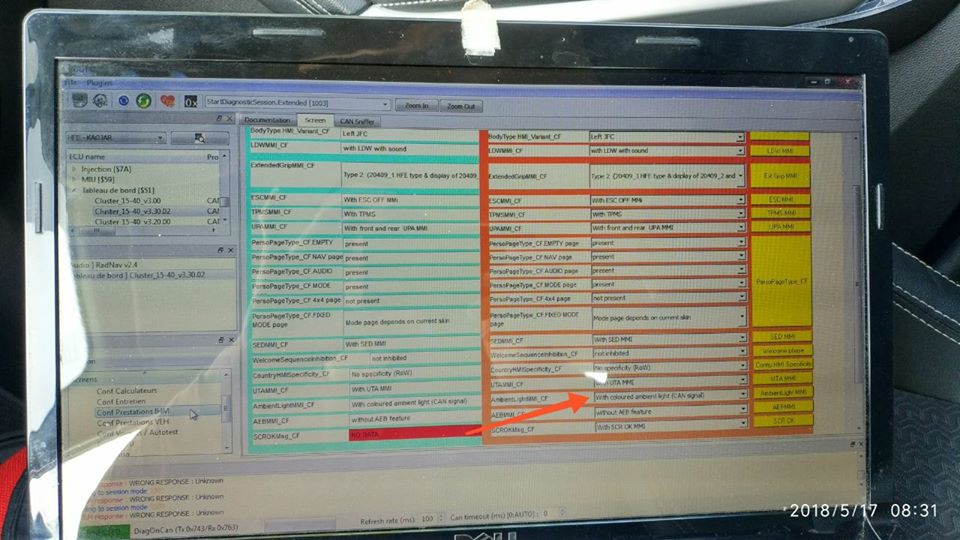
Task: Open the Conf Calculateurs screen
Action: pyautogui.click(x=127, y=391)
